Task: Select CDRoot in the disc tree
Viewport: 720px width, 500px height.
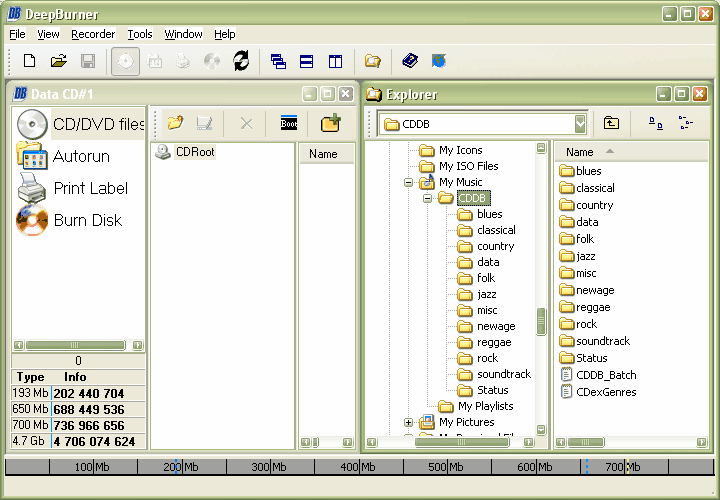Action: pos(195,152)
